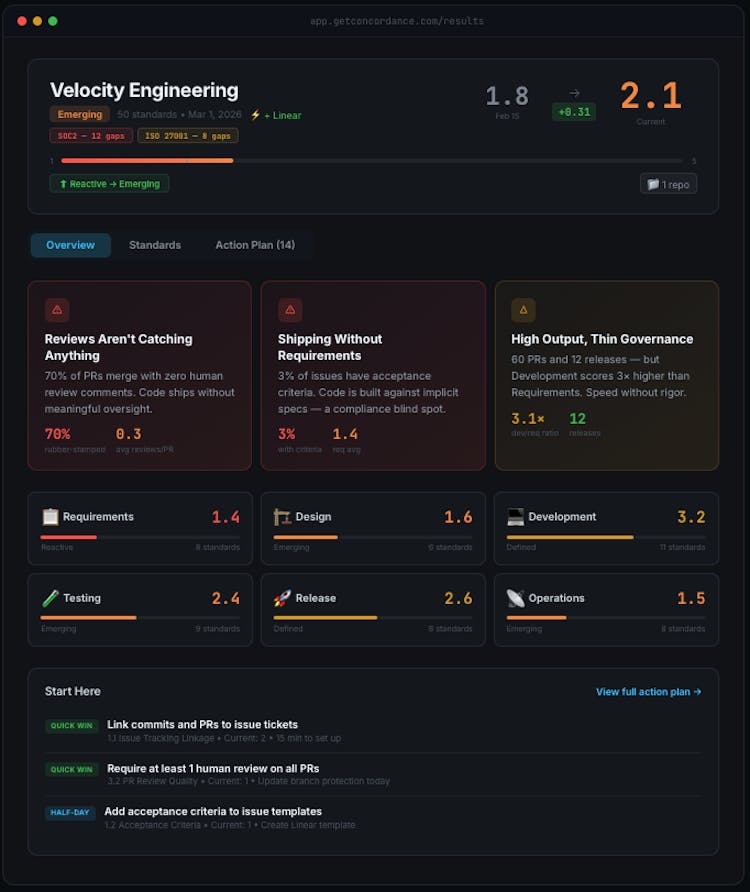Open Link commits and PRs to issue tickets
The height and width of the screenshot is (892, 750).
click(202, 724)
